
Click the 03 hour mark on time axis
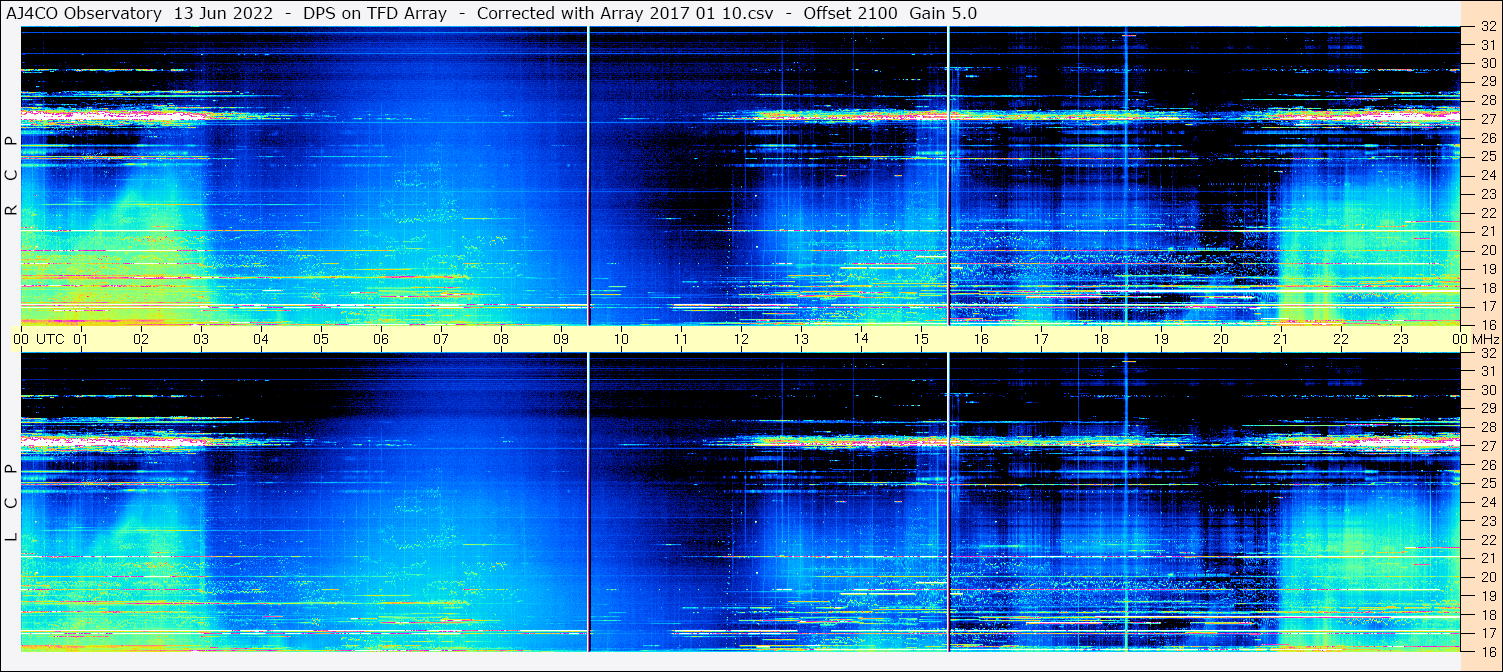(201, 339)
